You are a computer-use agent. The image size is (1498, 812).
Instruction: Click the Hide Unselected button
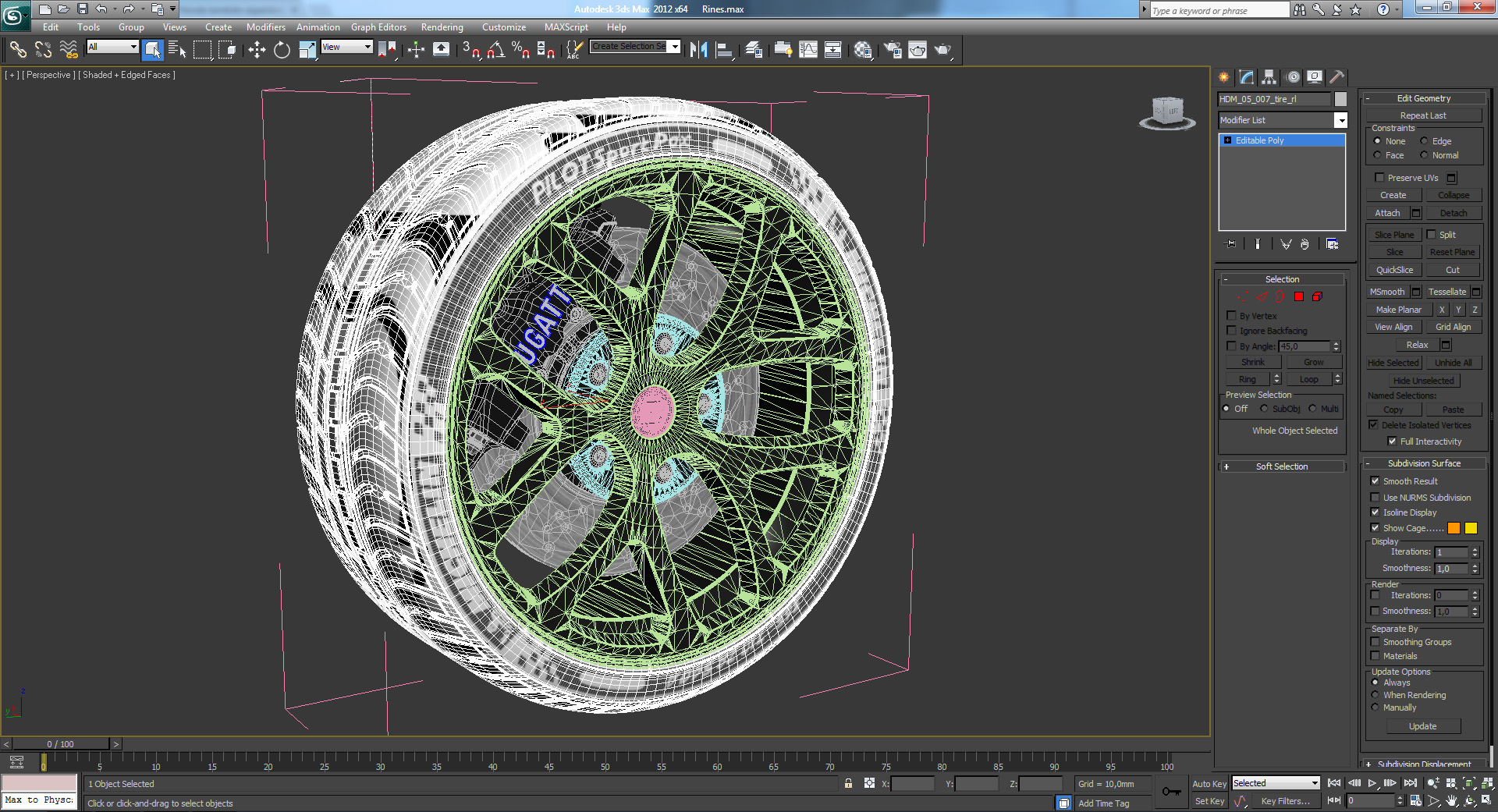(x=1424, y=381)
